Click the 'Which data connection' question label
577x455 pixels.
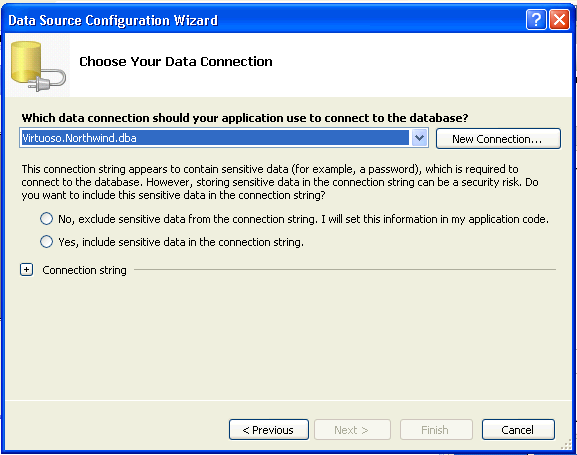pos(245,118)
